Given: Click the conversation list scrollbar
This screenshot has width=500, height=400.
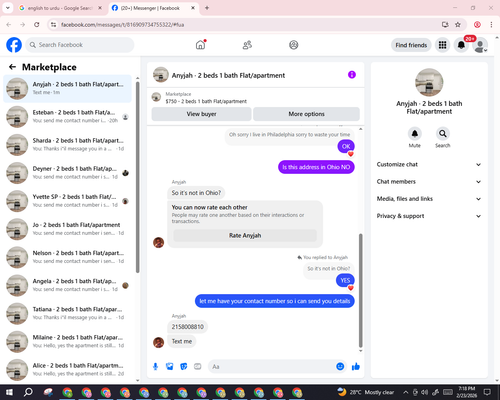Looking at the screenshot, I should 137,177.
